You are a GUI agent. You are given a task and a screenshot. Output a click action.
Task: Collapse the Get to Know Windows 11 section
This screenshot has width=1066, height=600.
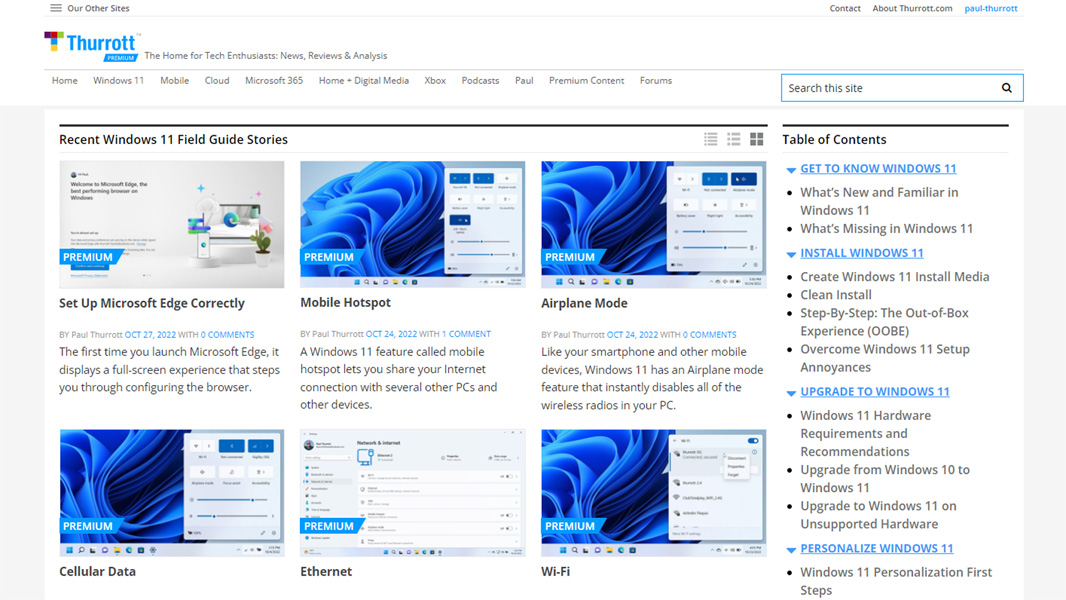point(791,170)
